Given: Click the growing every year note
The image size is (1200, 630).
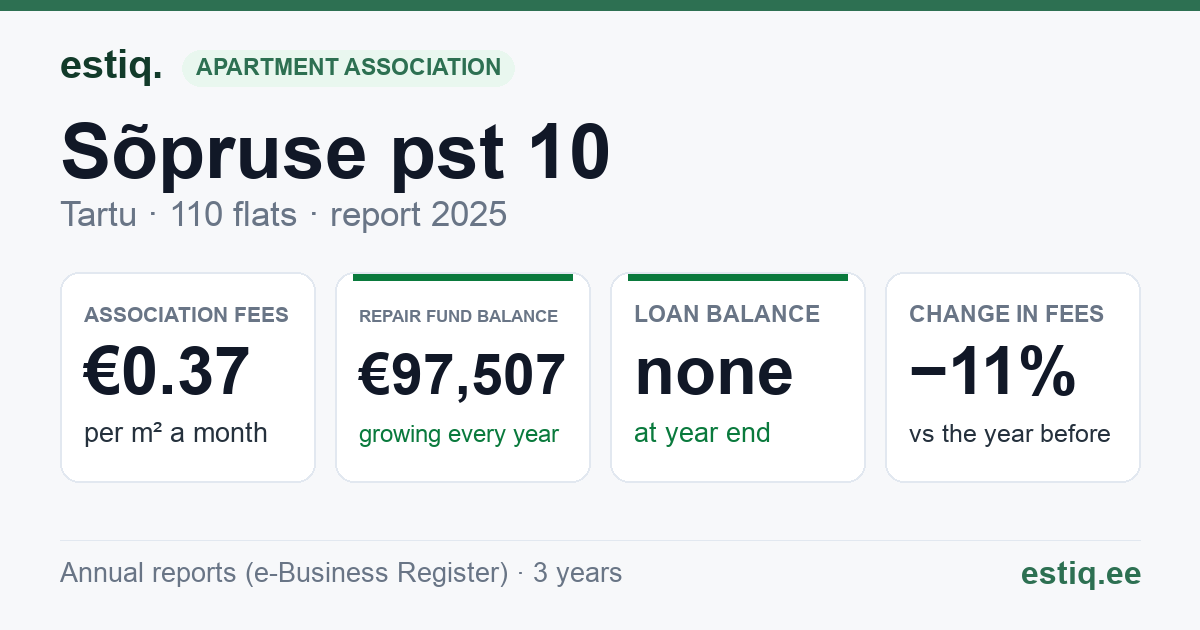Looking at the screenshot, I should [458, 434].
